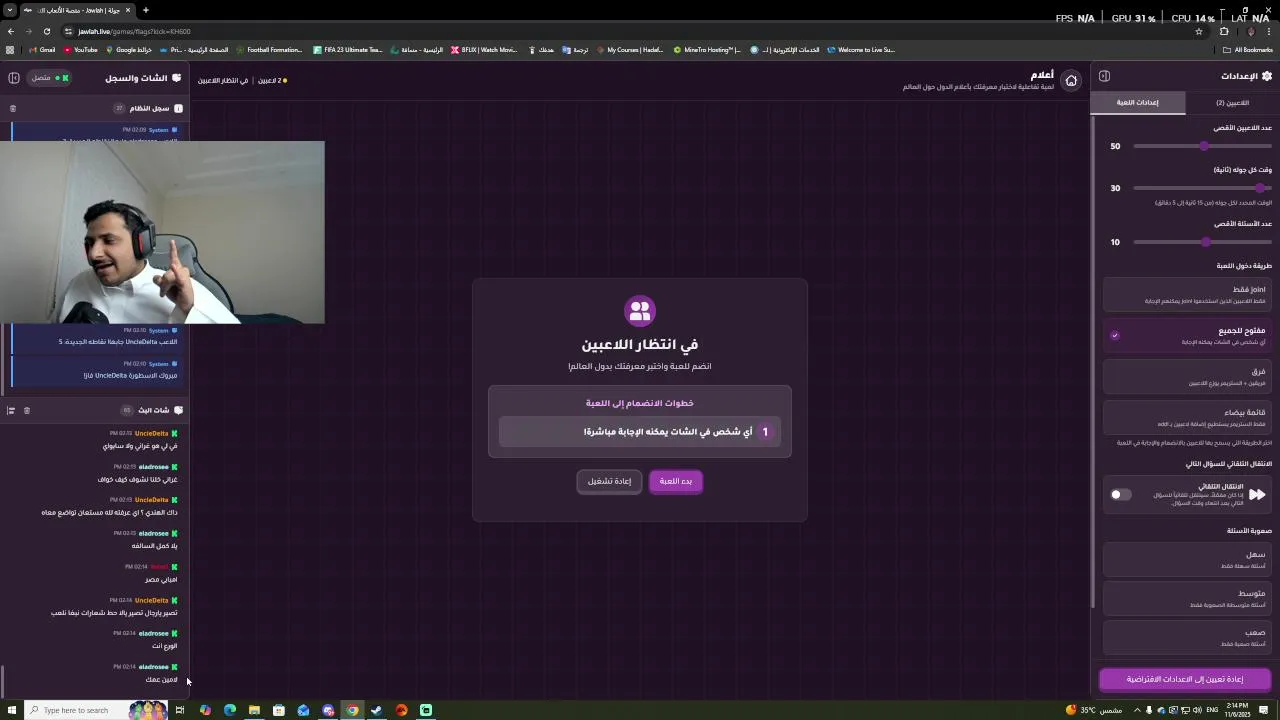The height and width of the screenshot is (720, 1280).
Task: Switch to the اللاعبين (2) tab
Action: pyautogui.click(x=1232, y=102)
